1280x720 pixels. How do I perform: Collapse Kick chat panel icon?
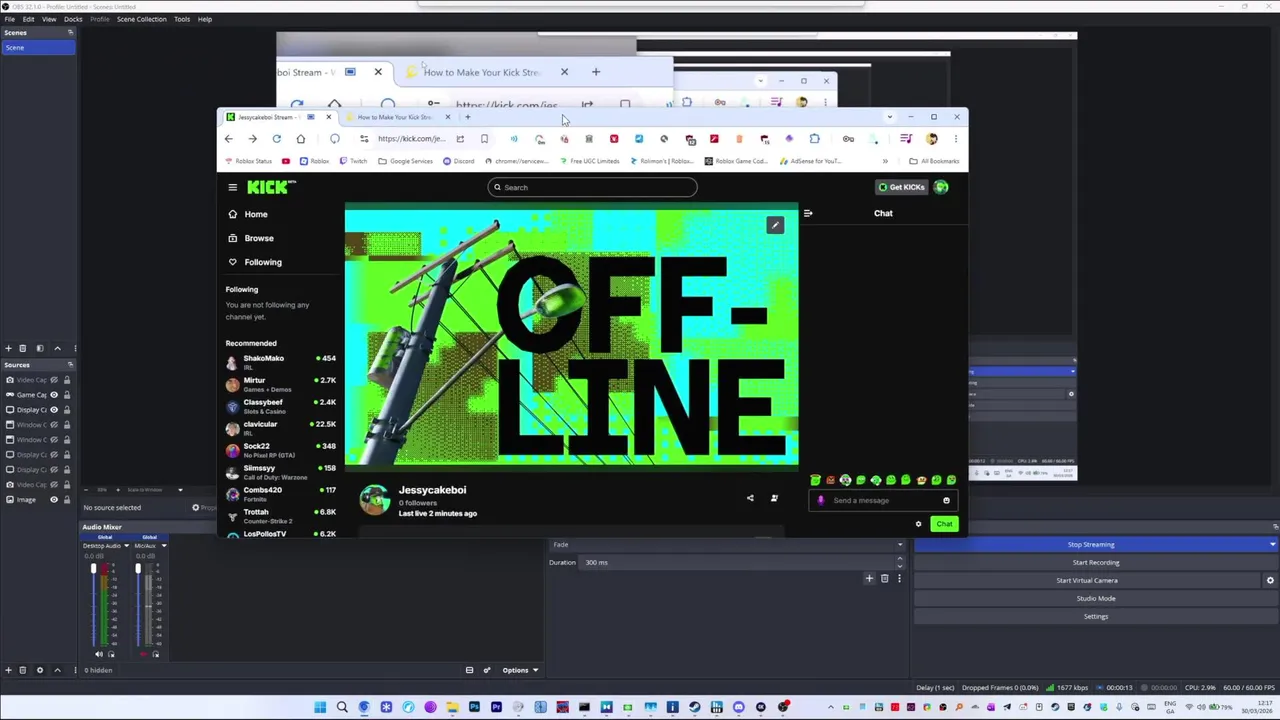(808, 213)
